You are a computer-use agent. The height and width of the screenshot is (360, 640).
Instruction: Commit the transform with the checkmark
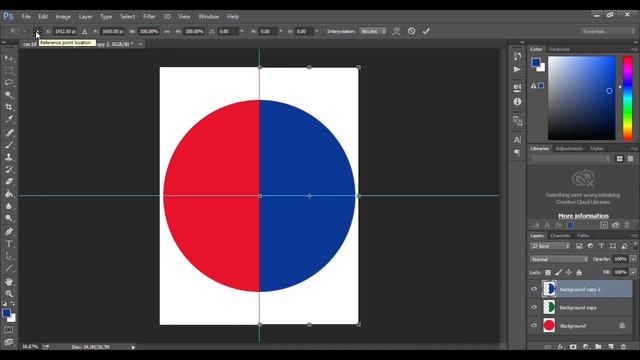pos(426,31)
